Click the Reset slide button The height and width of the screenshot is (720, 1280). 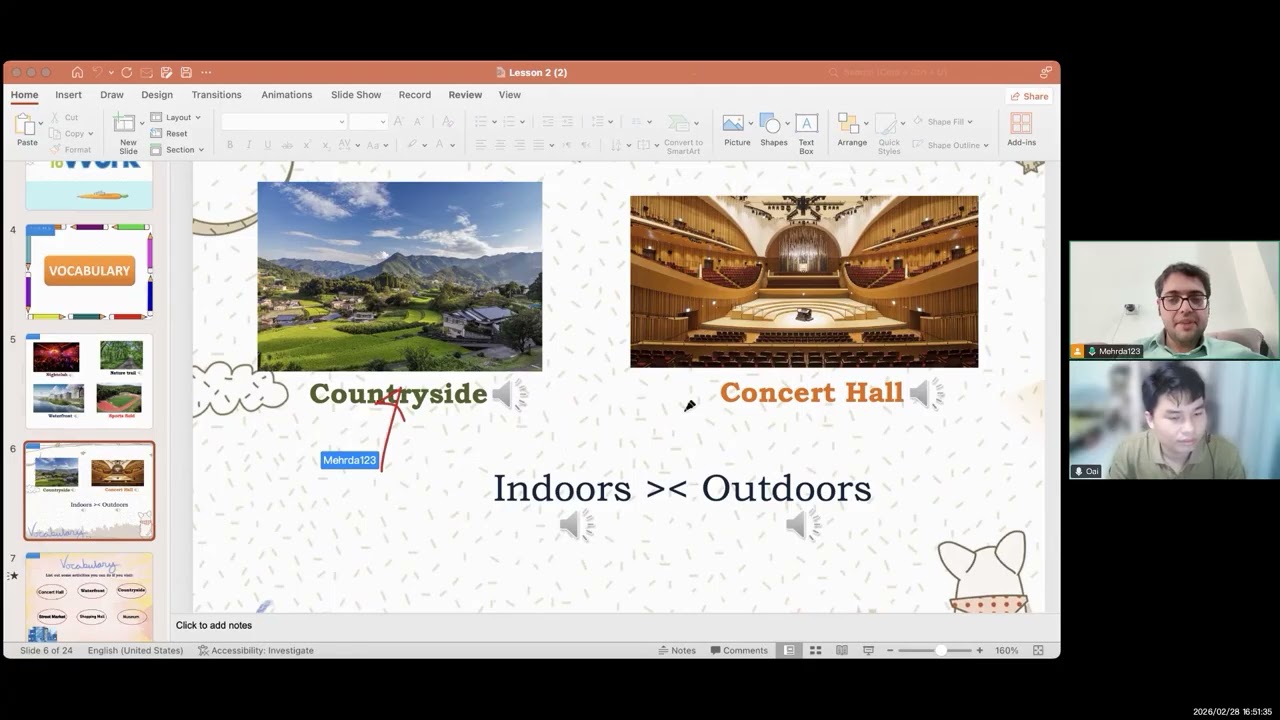[170, 133]
